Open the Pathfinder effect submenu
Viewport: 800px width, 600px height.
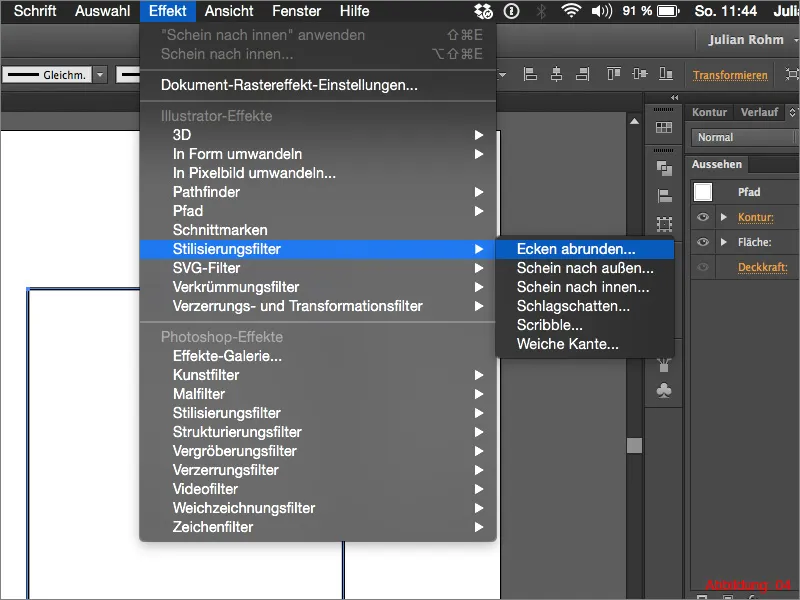click(x=318, y=192)
